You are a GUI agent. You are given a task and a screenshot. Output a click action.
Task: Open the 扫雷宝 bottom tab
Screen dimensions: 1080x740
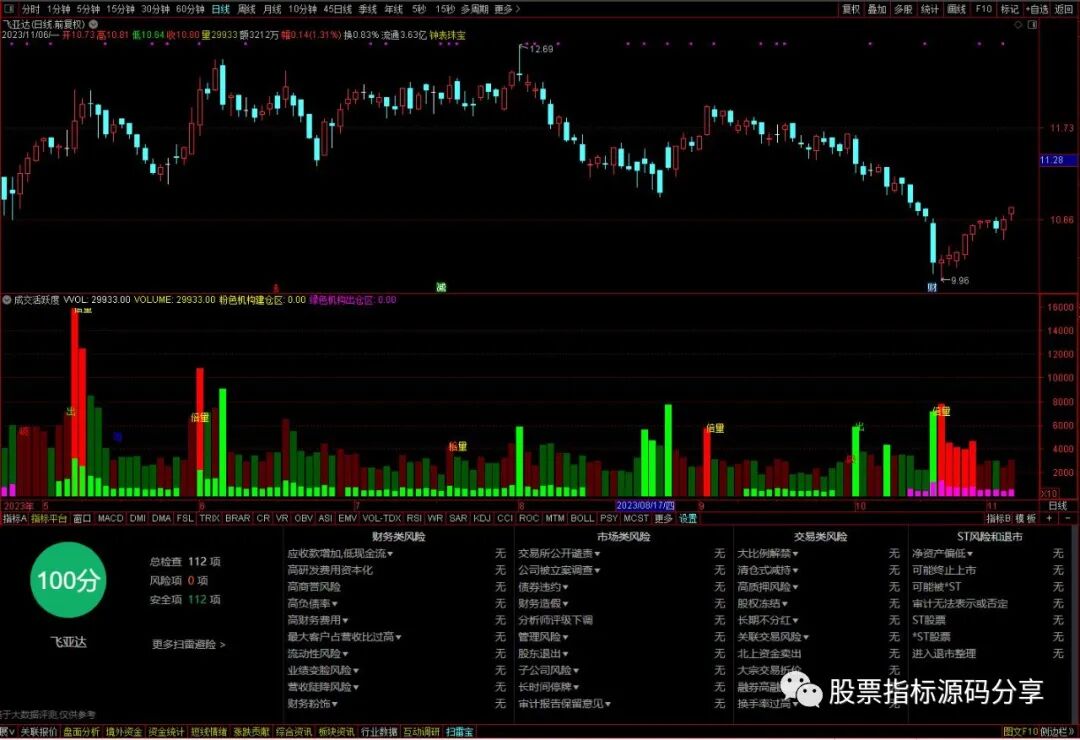(459, 732)
